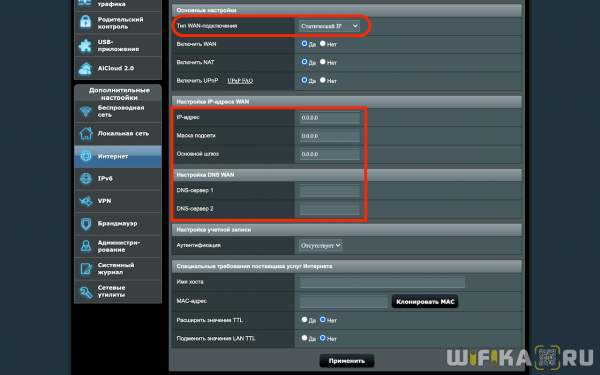600x375 pixels.
Task: Click the Применить button
Action: tap(347, 361)
